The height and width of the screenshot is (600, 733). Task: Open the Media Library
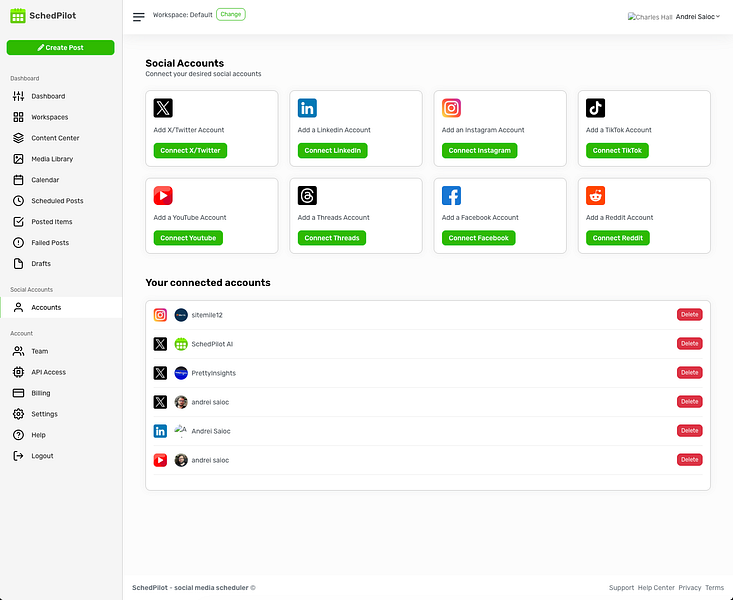point(61,159)
